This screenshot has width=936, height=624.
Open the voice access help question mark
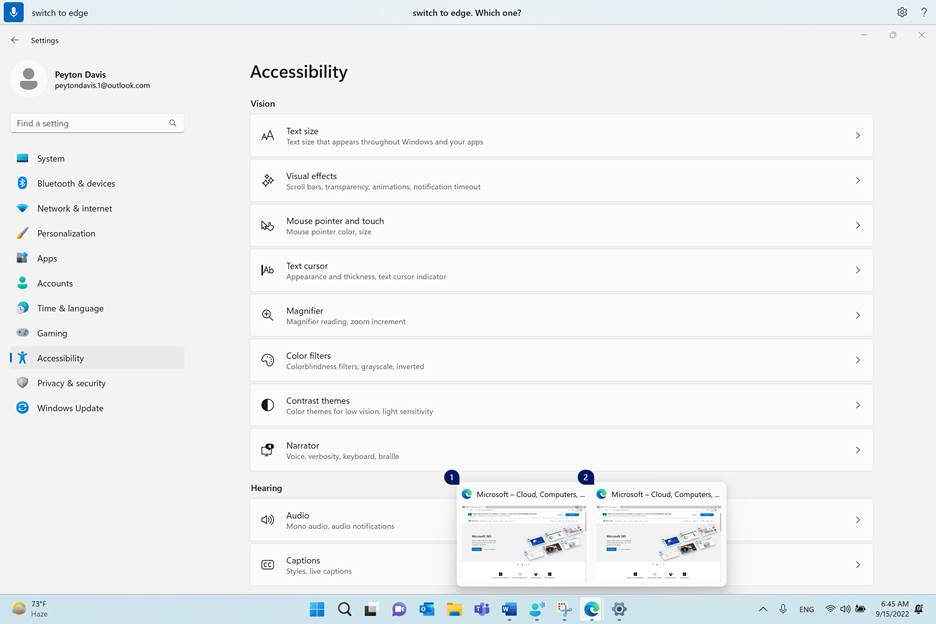(923, 12)
